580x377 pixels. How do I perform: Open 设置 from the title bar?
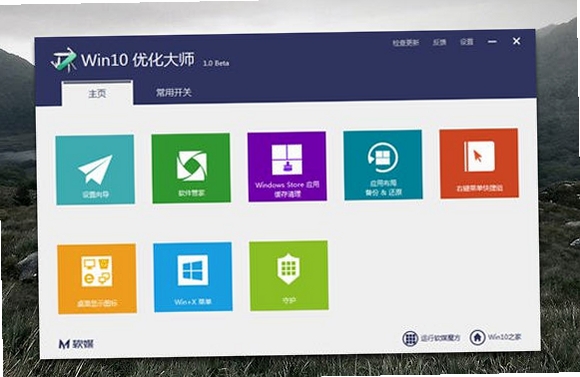point(466,41)
